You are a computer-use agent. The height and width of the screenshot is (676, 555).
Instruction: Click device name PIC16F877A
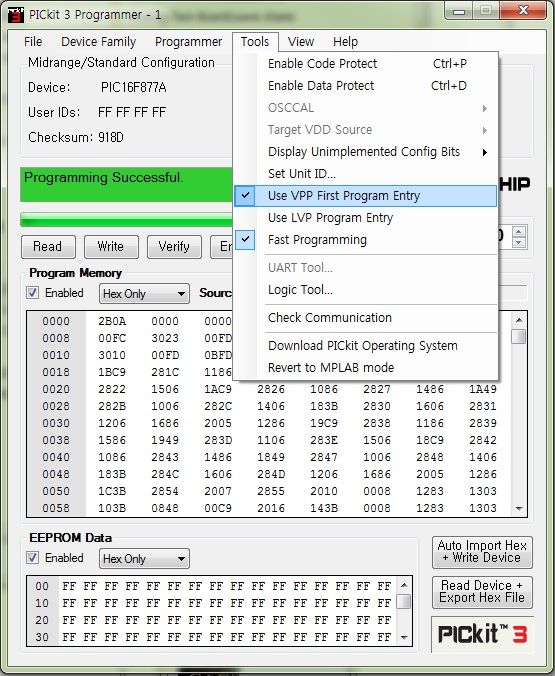(133, 88)
